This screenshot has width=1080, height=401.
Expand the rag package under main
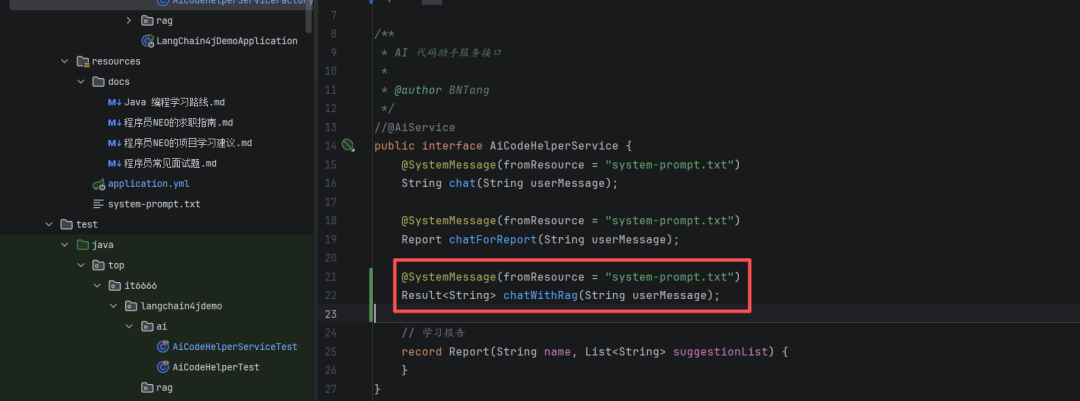129,20
